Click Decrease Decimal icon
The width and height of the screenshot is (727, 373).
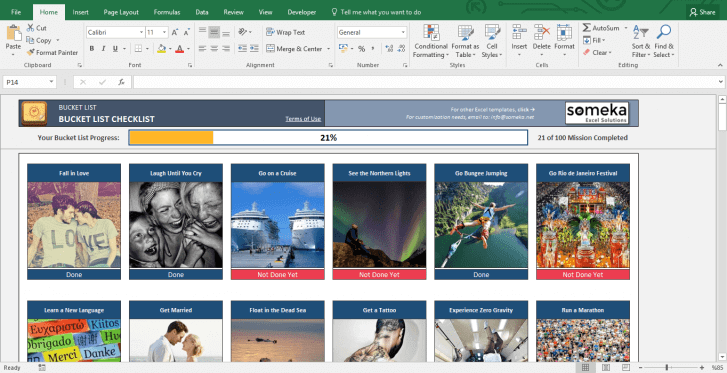pos(401,48)
